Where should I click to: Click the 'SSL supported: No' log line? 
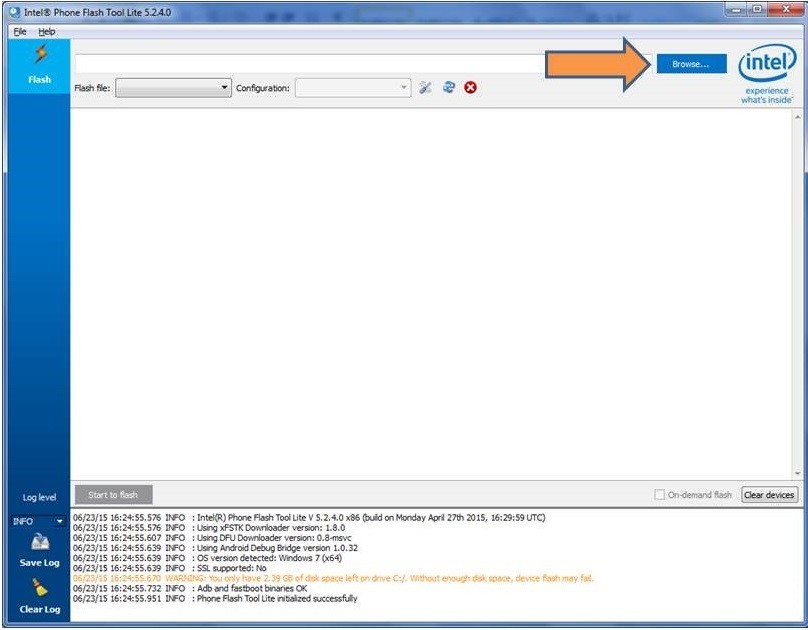(x=170, y=568)
